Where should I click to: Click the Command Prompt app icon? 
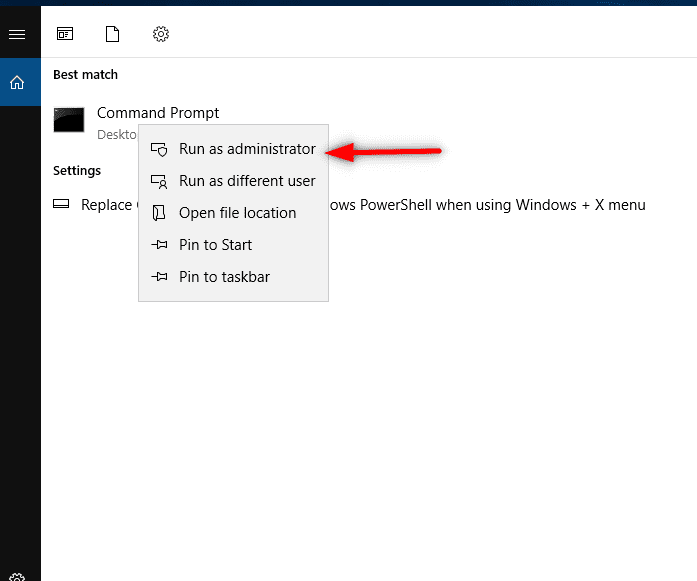coord(69,120)
